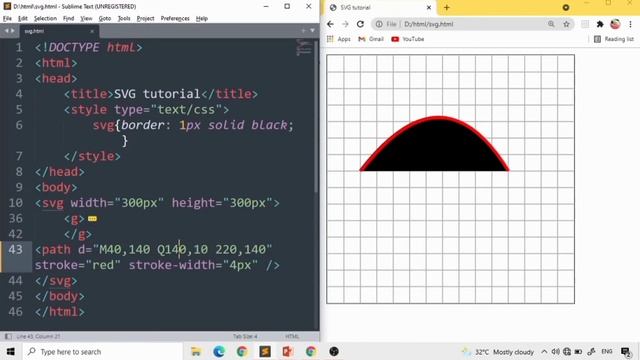The image size is (640, 360).
Task: Click line number 43 in the gutter
Action: coord(16,249)
